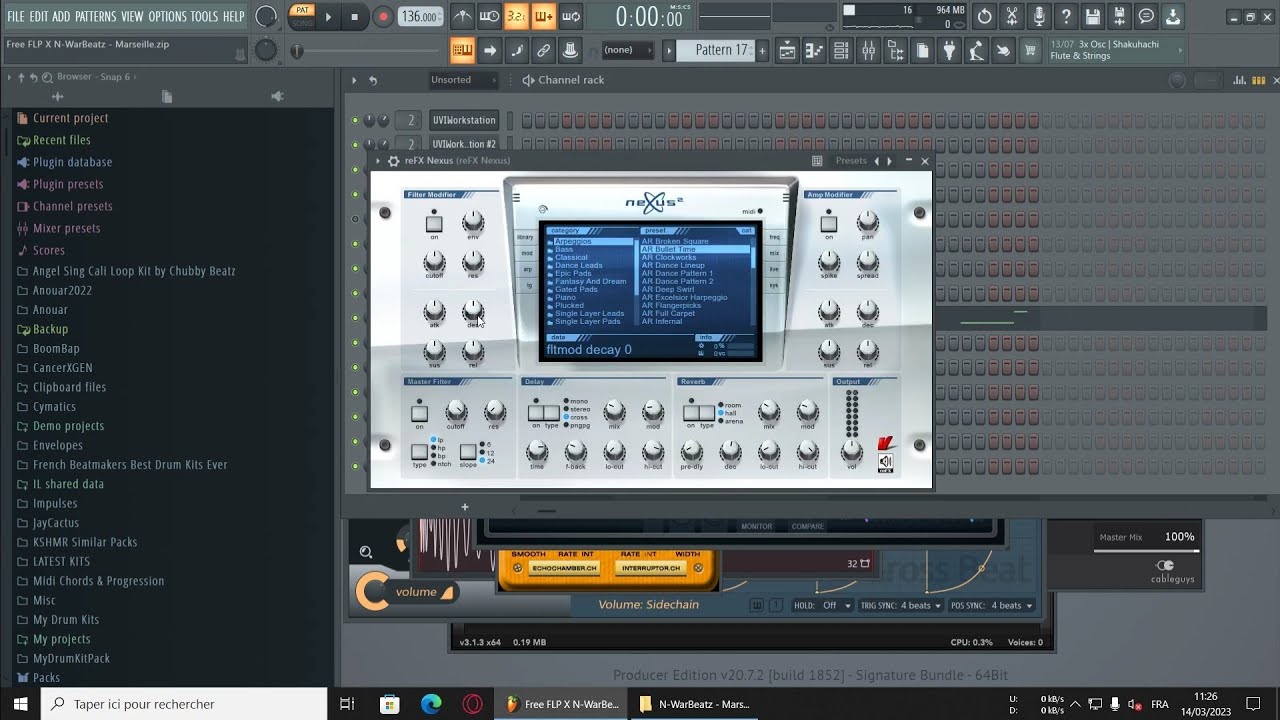Click the INTERRUPTOR.CH button
The width and height of the screenshot is (1280, 720).
coord(650,568)
